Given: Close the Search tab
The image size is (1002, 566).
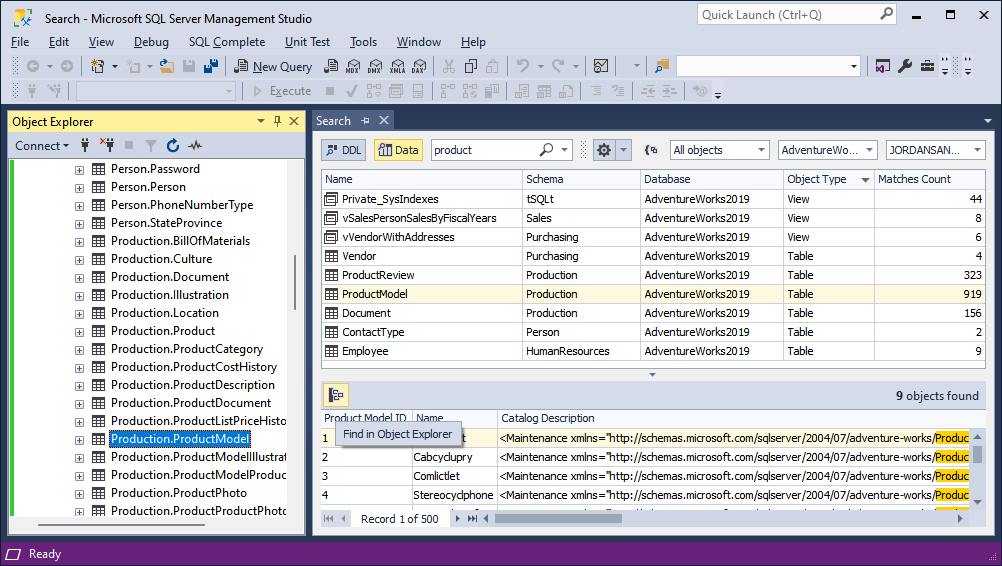Looking at the screenshot, I should (383, 121).
